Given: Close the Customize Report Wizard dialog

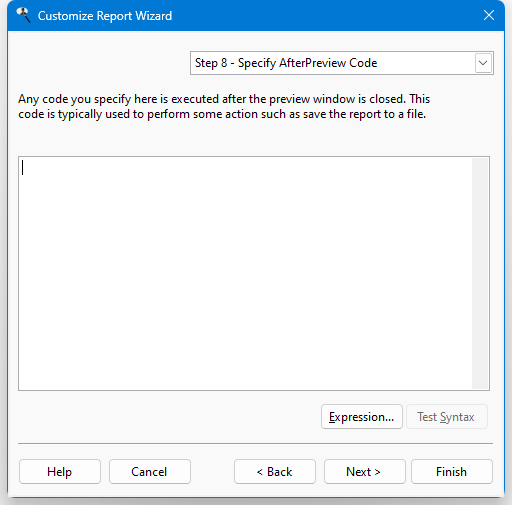Looking at the screenshot, I should [489, 15].
